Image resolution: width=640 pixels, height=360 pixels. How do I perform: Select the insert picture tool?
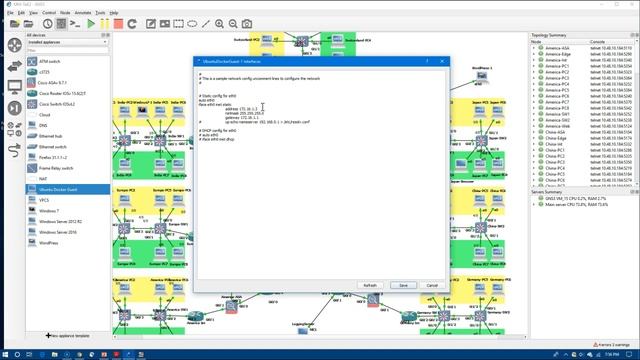click(164, 24)
